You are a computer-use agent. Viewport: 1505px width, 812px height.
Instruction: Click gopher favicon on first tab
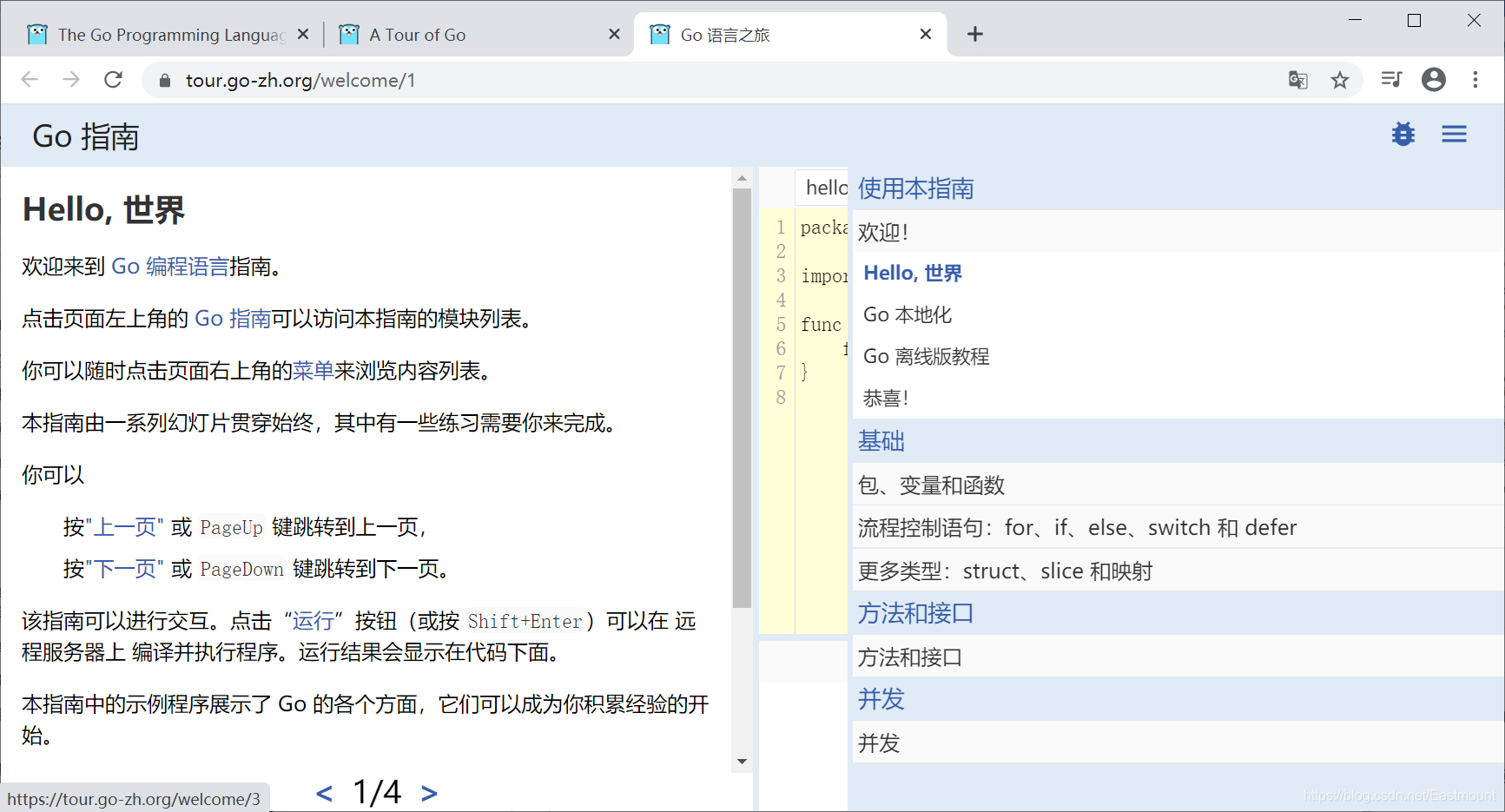pos(37,35)
